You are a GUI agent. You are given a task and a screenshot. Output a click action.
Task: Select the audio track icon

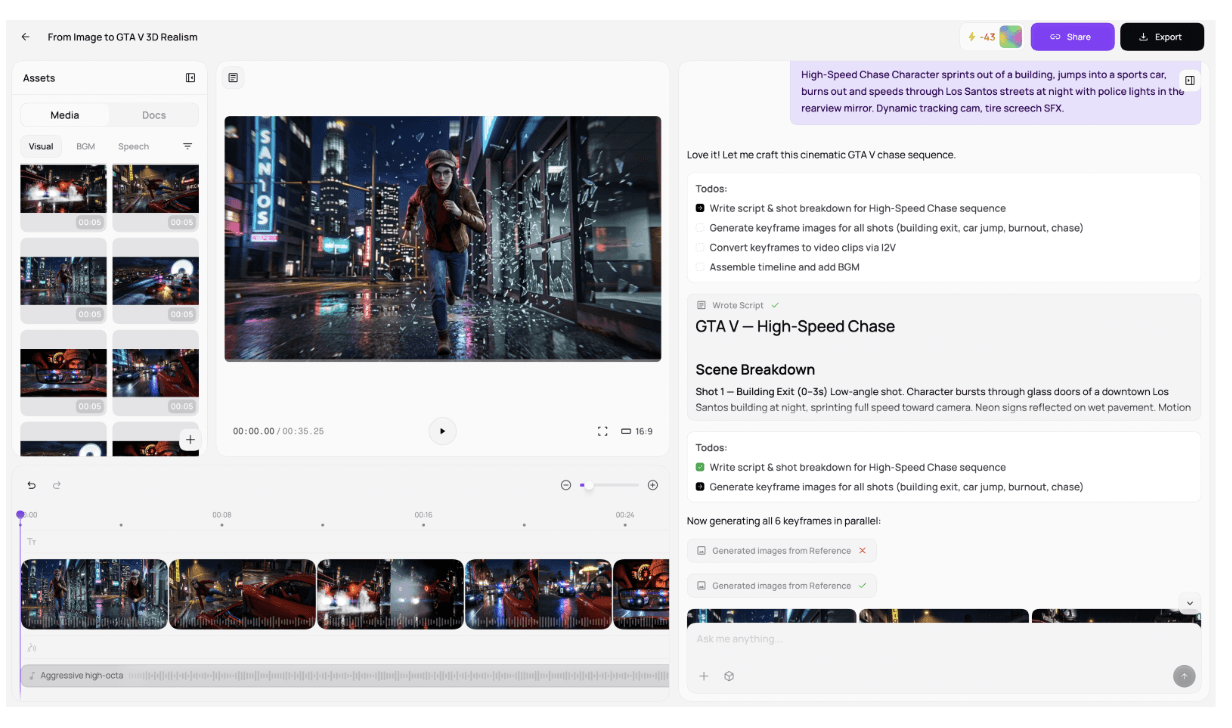(x=32, y=647)
